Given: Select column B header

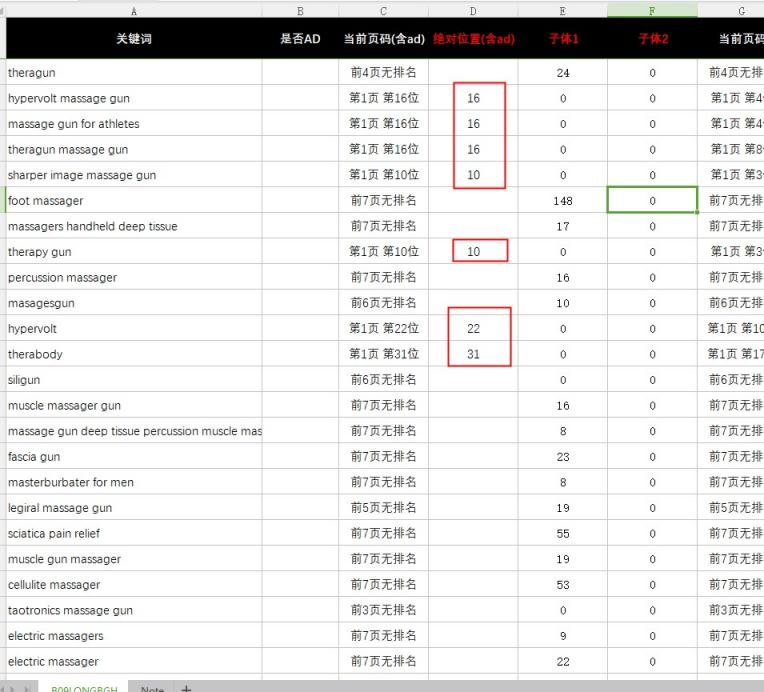Looking at the screenshot, I should click(300, 11).
